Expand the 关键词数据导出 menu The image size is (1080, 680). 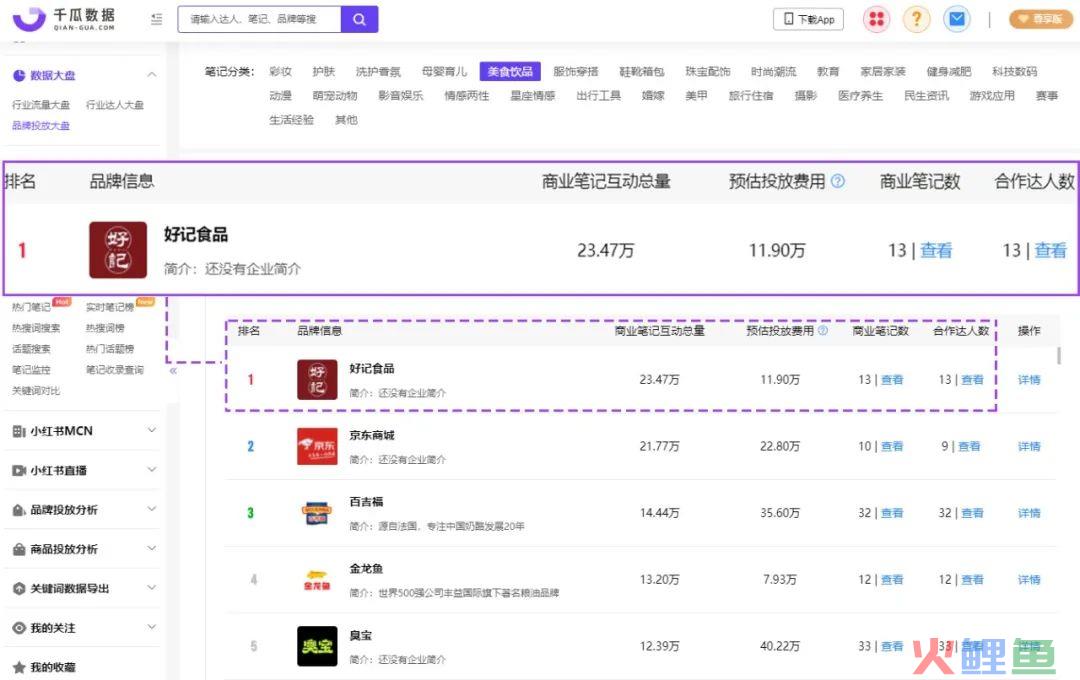152,587
